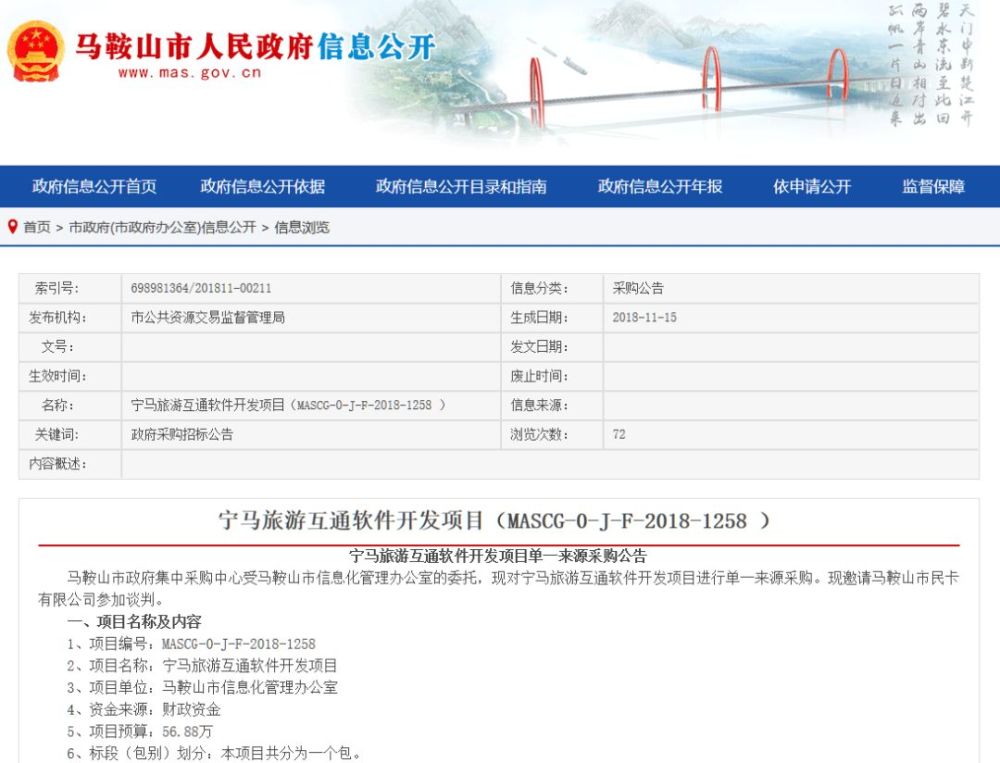Select budget line 项目预算：56.88万

(139, 731)
